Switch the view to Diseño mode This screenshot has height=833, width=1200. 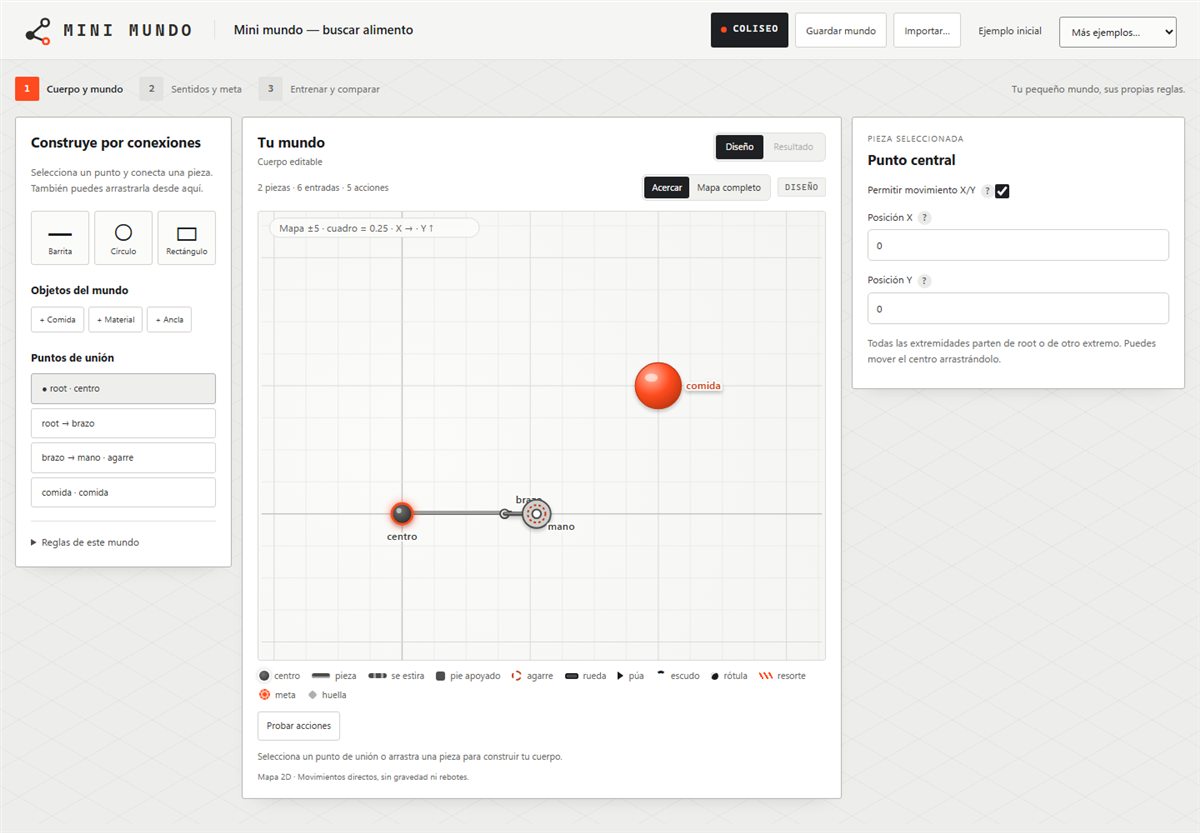[x=739, y=147]
